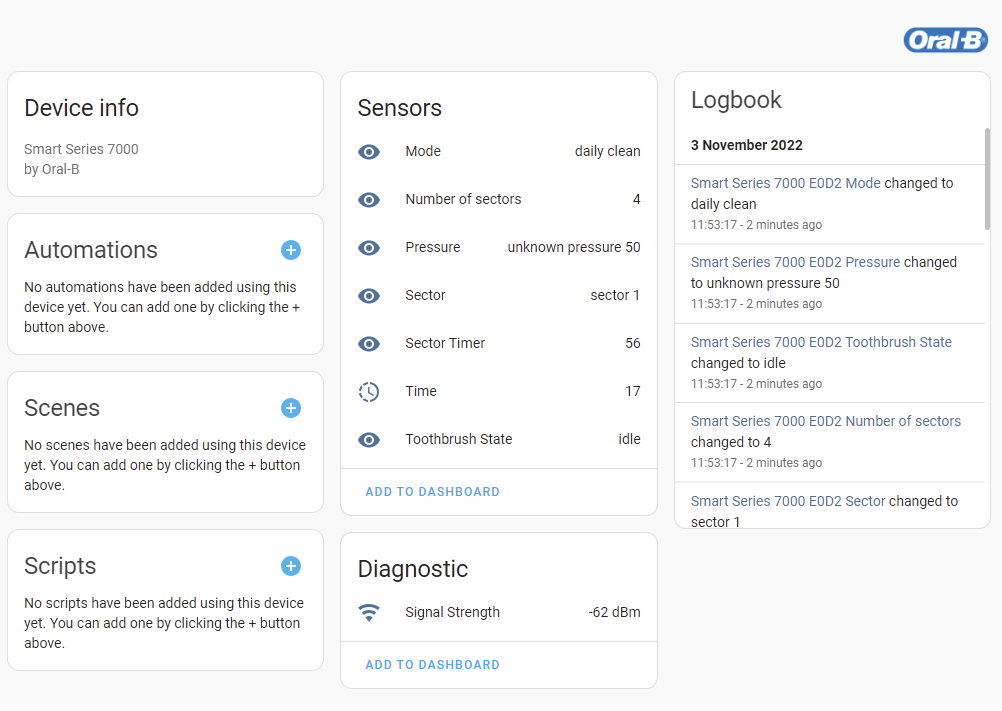Click the Mode sensor eye icon
1002x711 pixels.
369,151
